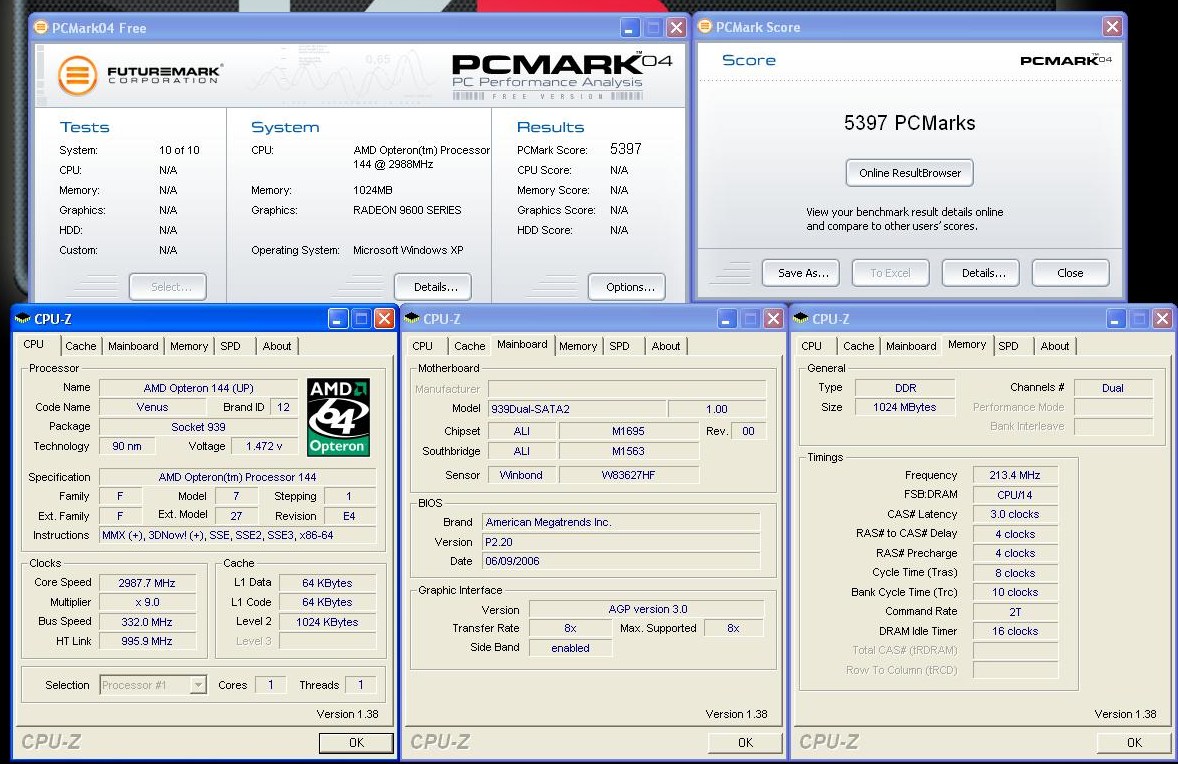1178x764 pixels.
Task: Click the Core Speed value 2987.7 MHz
Action: coord(147,583)
